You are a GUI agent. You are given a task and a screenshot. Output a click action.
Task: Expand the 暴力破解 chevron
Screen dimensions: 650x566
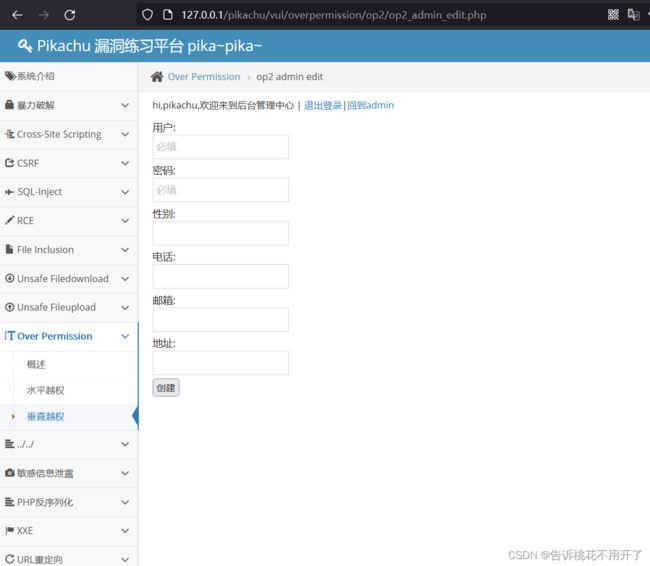(x=125, y=105)
